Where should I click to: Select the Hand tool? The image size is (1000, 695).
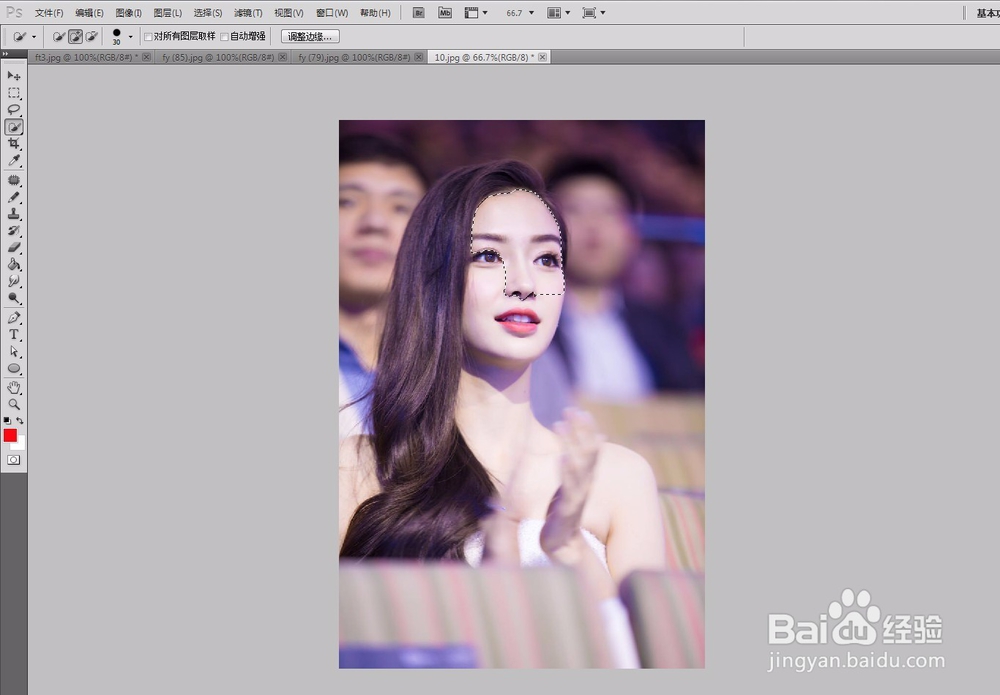tap(13, 388)
